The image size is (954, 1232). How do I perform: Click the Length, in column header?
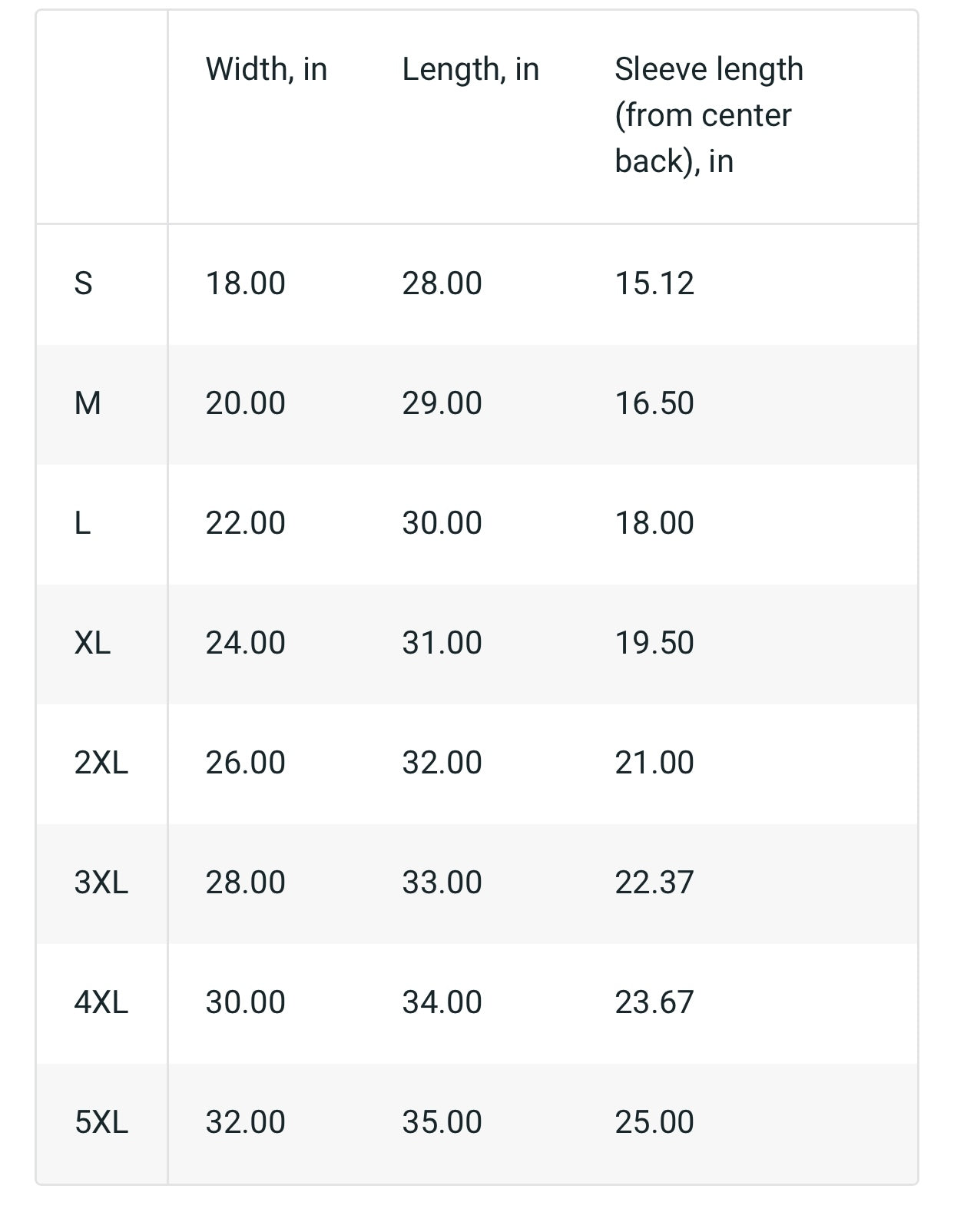[470, 69]
